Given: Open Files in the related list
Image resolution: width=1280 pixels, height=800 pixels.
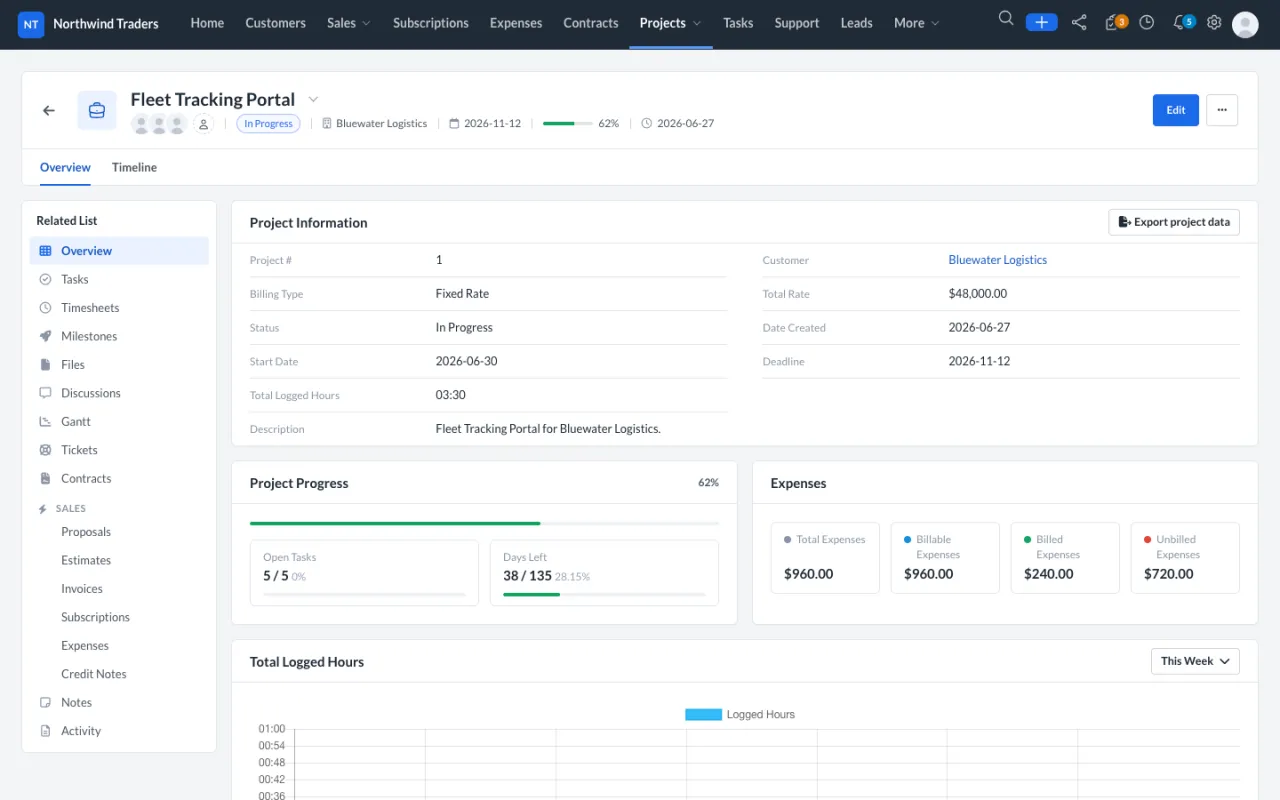Looking at the screenshot, I should coord(119,365).
